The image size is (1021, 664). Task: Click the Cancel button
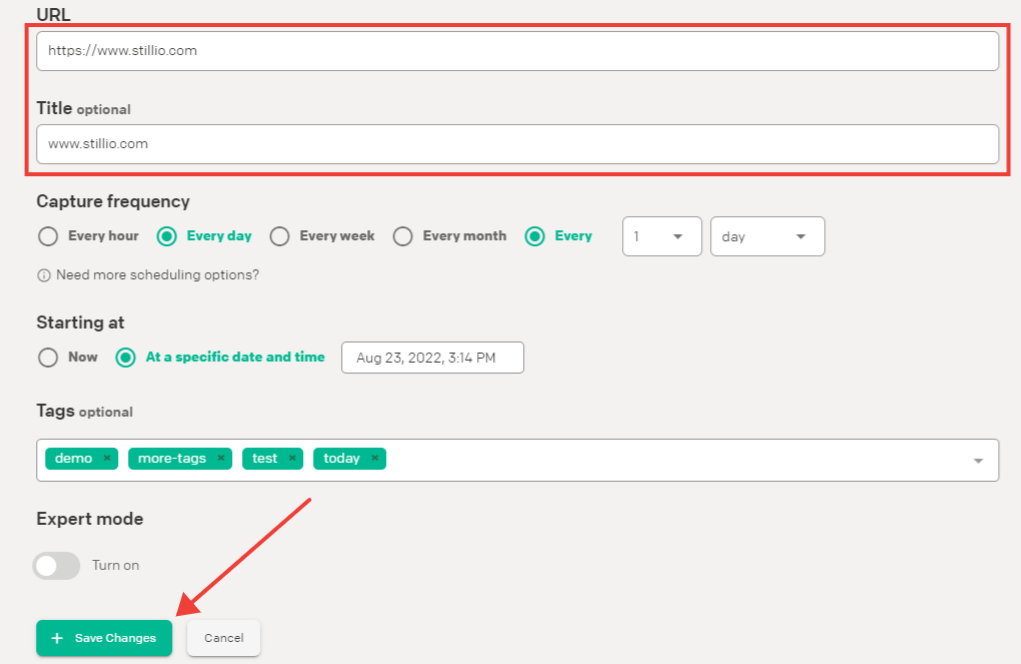point(223,638)
